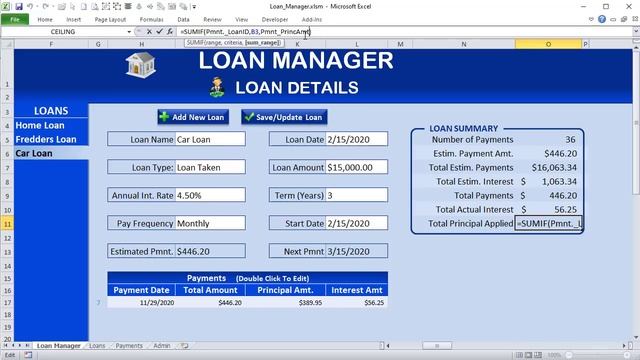Viewport: 640px width, 360px height.
Task: Go to the Formulas ribbon tab
Action: click(151, 19)
